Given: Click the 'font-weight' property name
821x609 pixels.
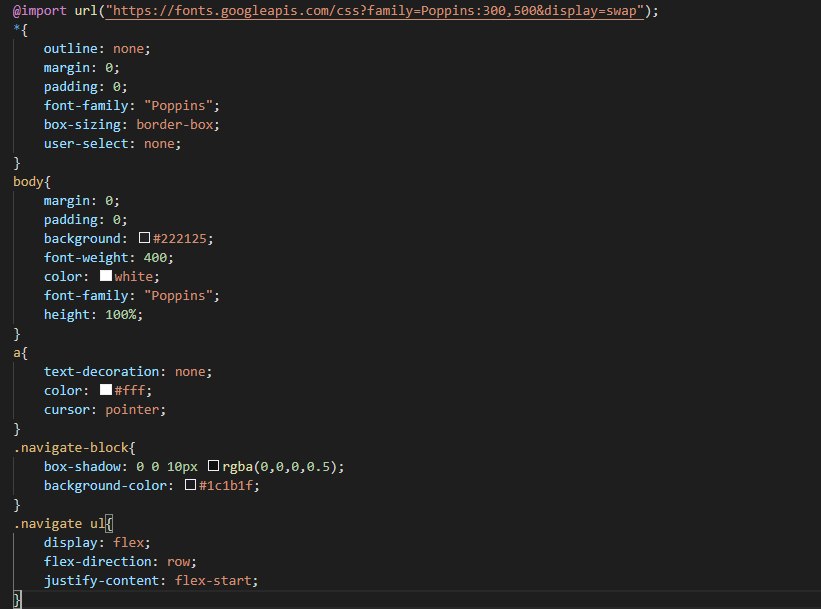Looking at the screenshot, I should tap(86, 257).
